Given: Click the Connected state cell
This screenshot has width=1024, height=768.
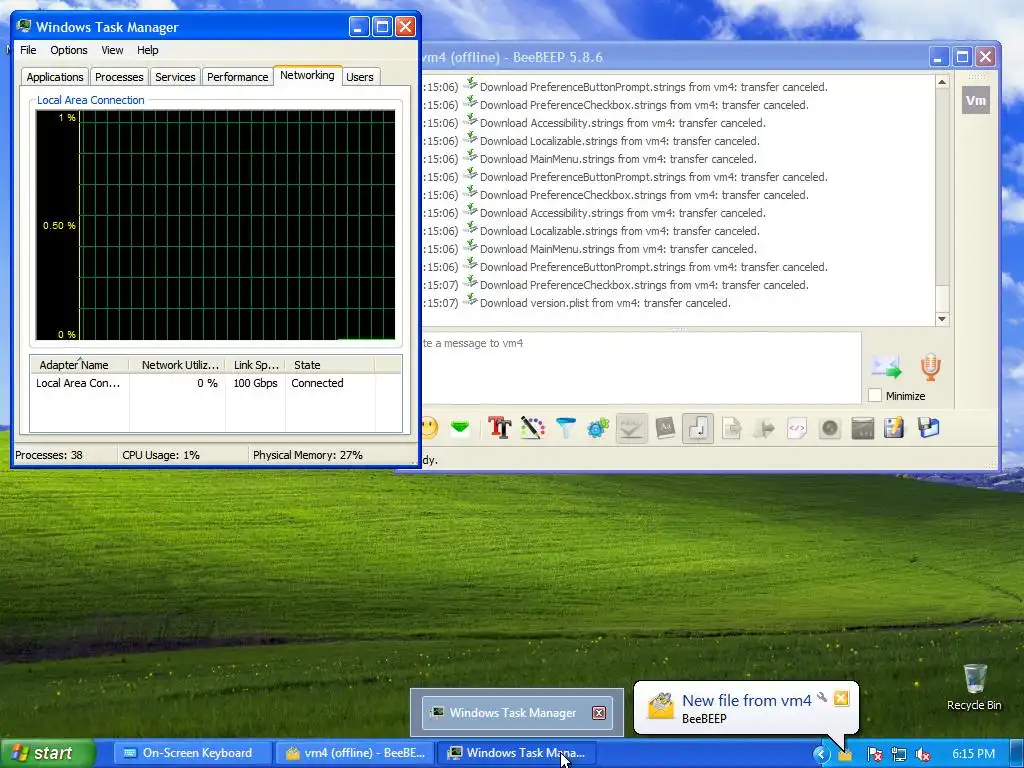Looking at the screenshot, I should click(x=317, y=383).
